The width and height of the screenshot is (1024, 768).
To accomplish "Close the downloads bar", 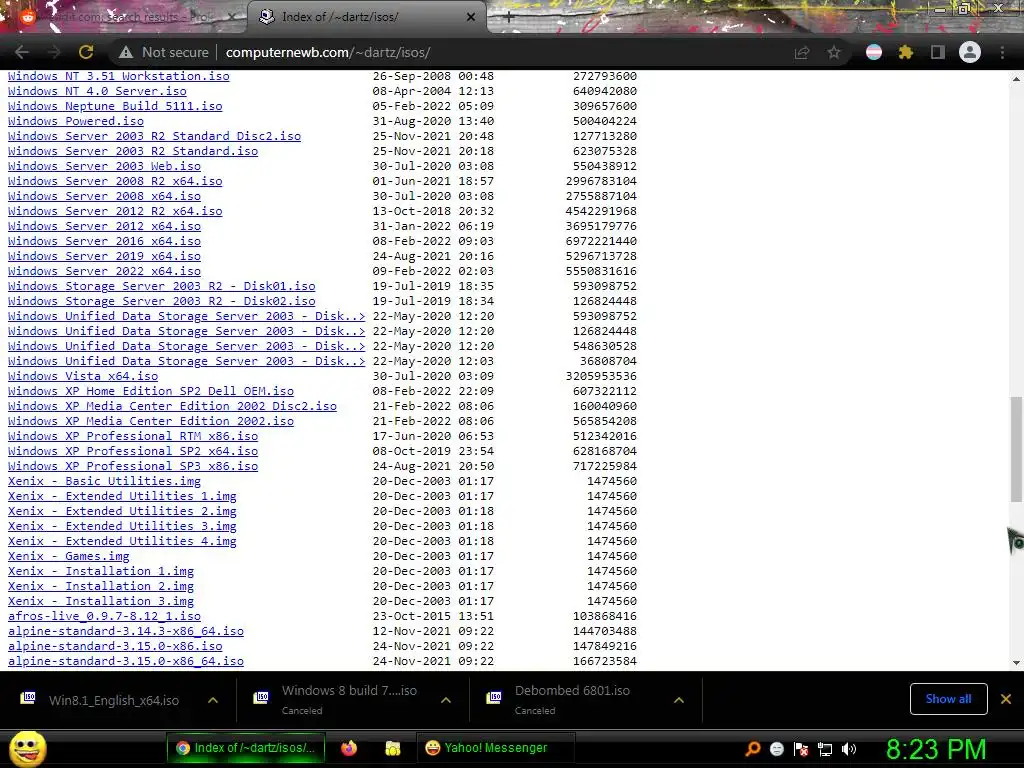I will 1006,699.
